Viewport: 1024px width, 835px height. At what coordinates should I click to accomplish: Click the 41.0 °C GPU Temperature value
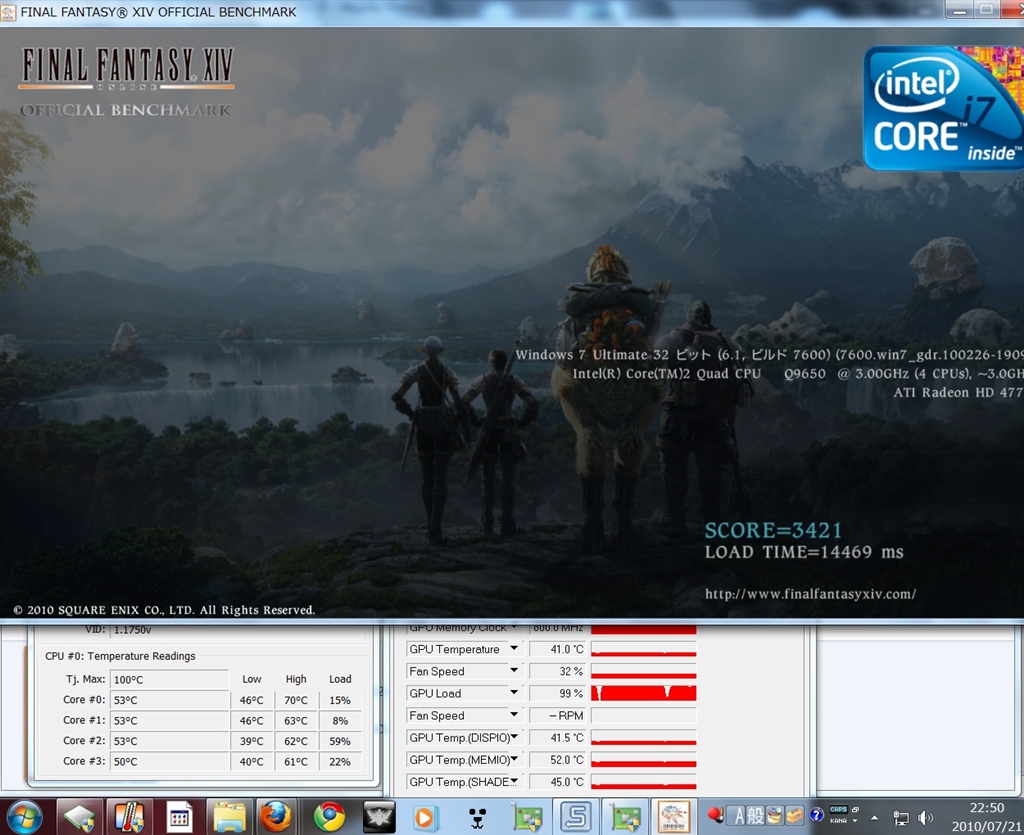558,649
